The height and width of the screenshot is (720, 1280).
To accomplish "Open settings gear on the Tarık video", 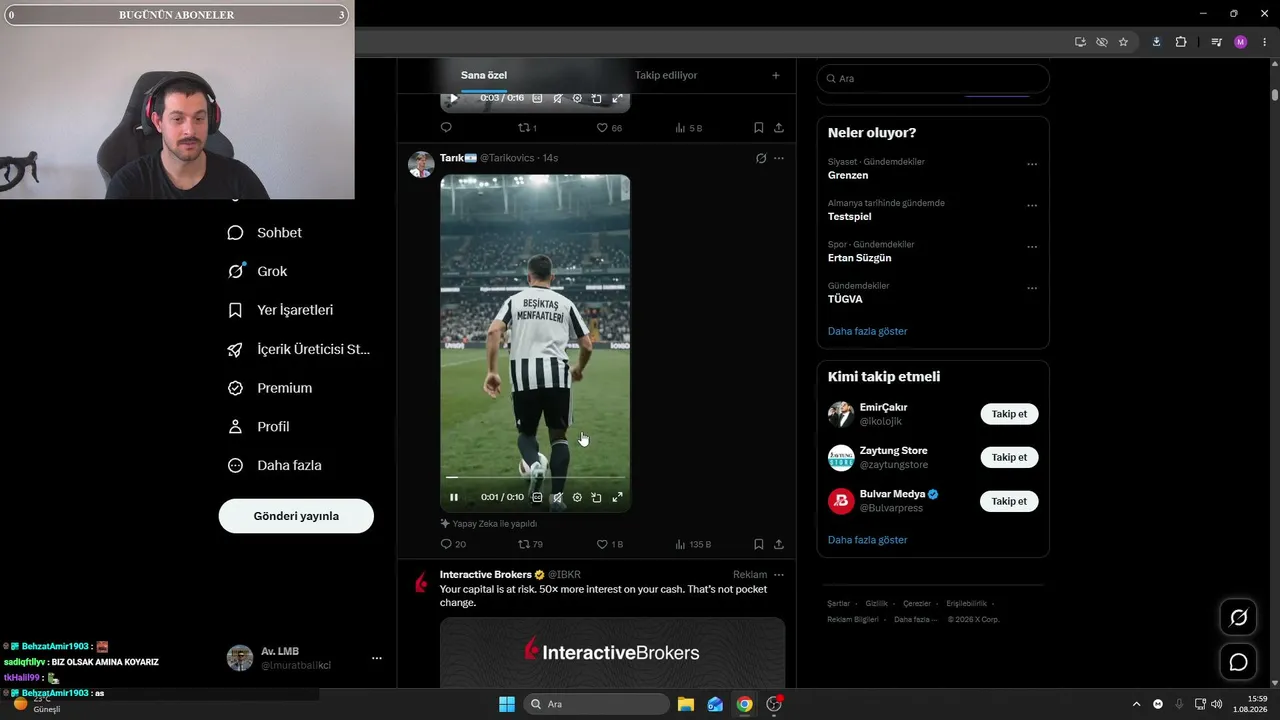I will [x=577, y=497].
